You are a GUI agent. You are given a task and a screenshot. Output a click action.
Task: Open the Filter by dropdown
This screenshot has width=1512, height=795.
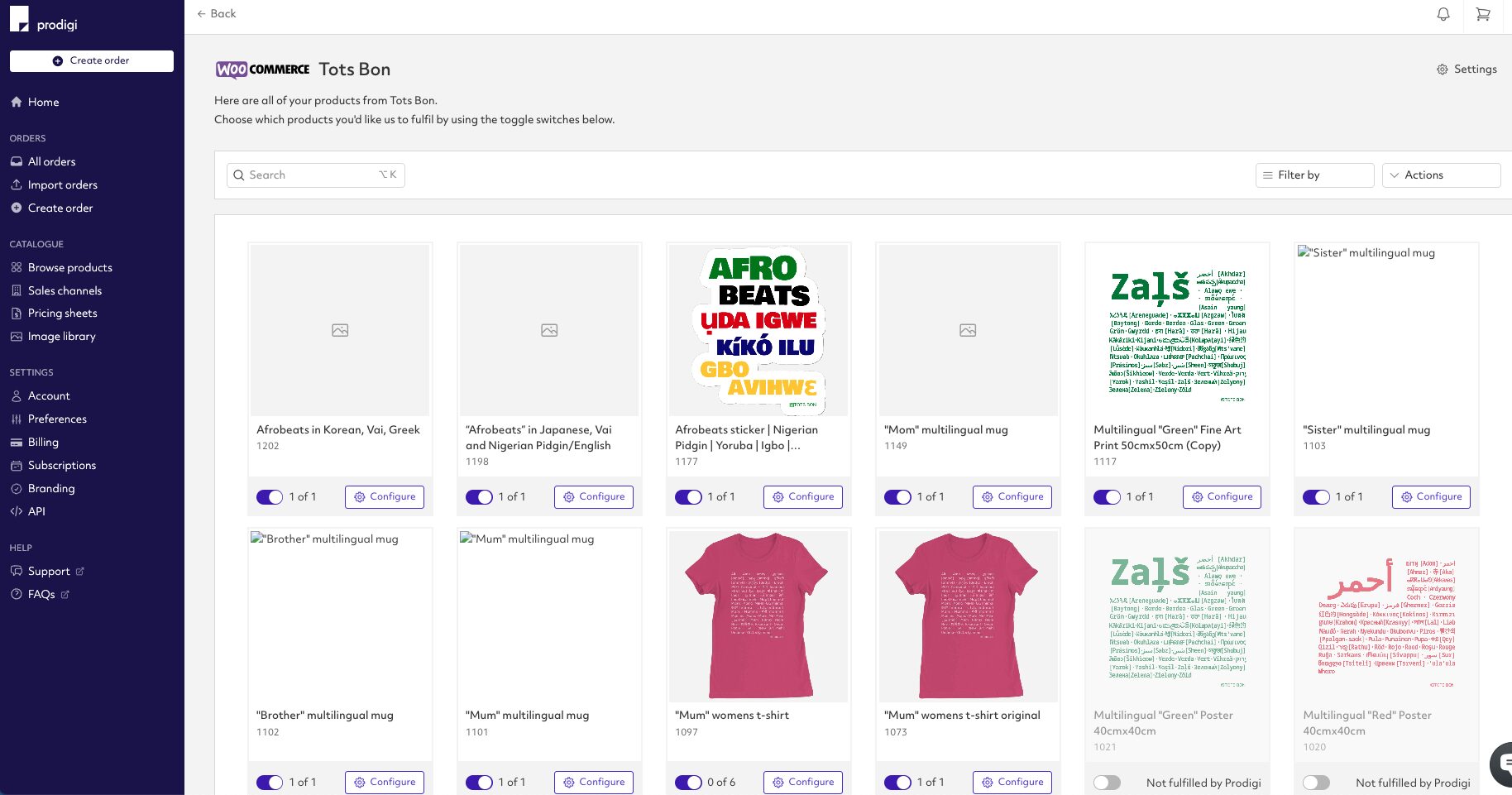[1313, 175]
